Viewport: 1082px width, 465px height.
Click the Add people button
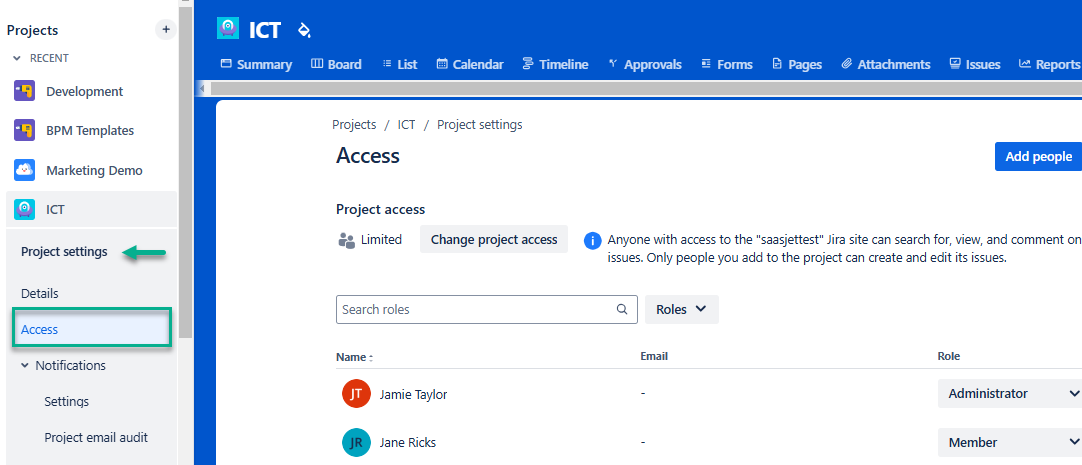pos(1038,157)
